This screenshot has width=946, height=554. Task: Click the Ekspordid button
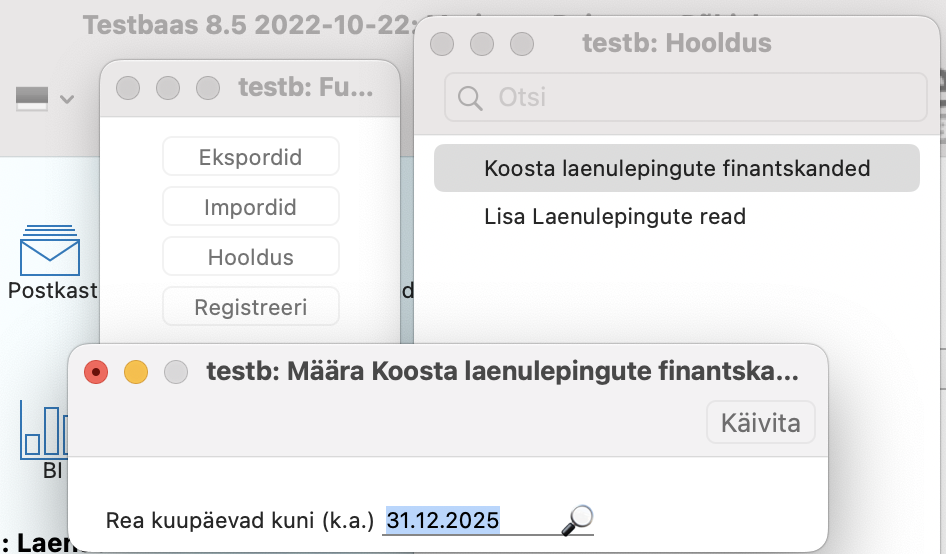click(x=250, y=157)
